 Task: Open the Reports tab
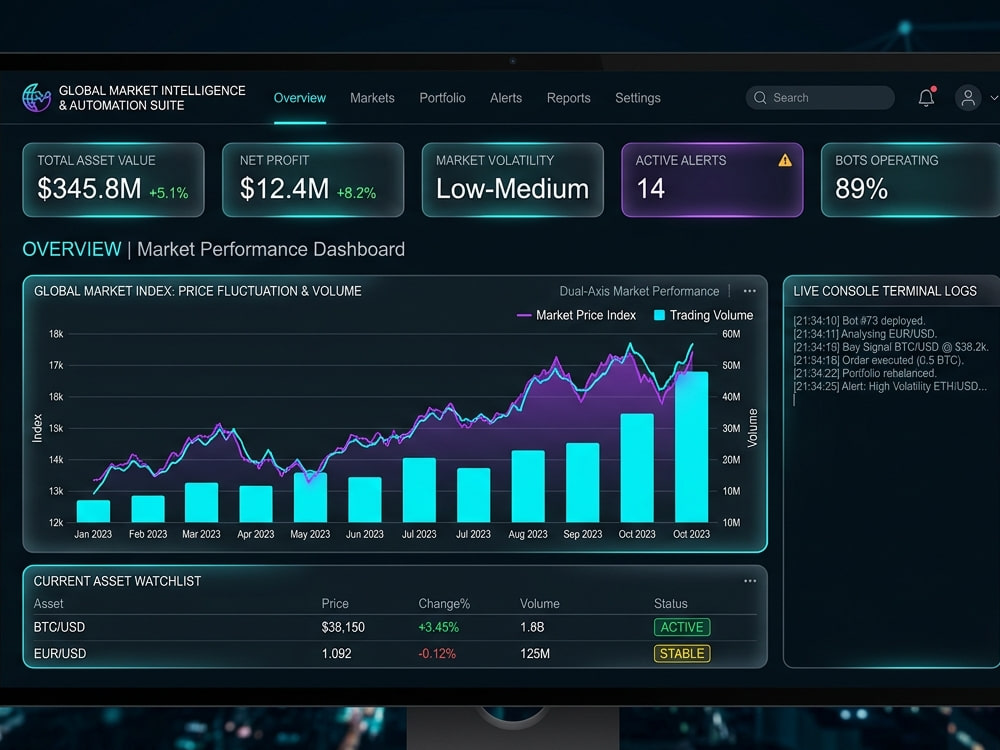(568, 98)
